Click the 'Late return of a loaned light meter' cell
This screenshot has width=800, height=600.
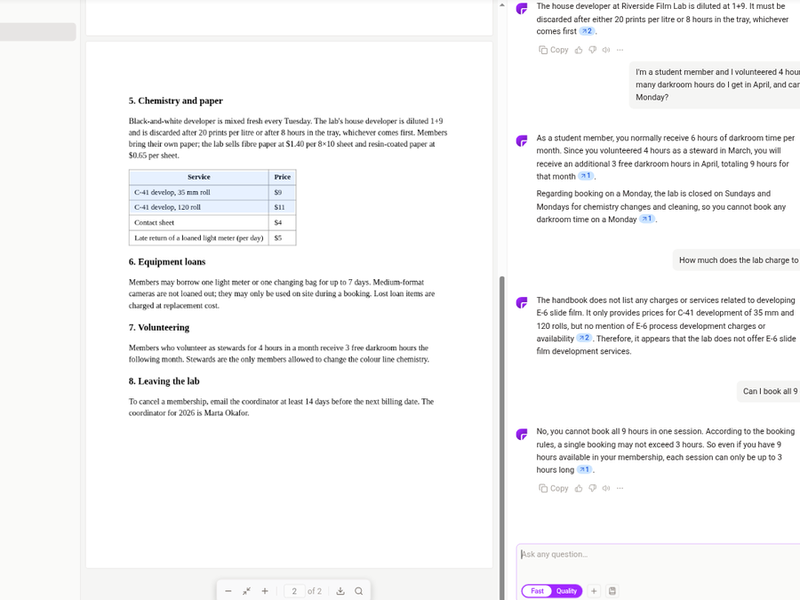[x=198, y=238]
